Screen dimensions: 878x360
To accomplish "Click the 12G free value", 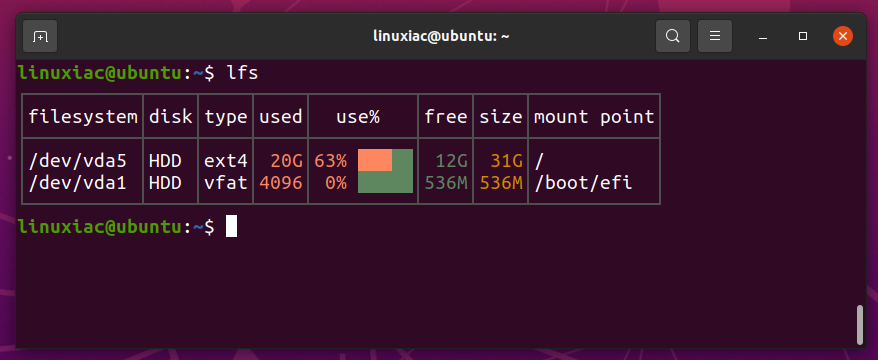I will 451,161.
